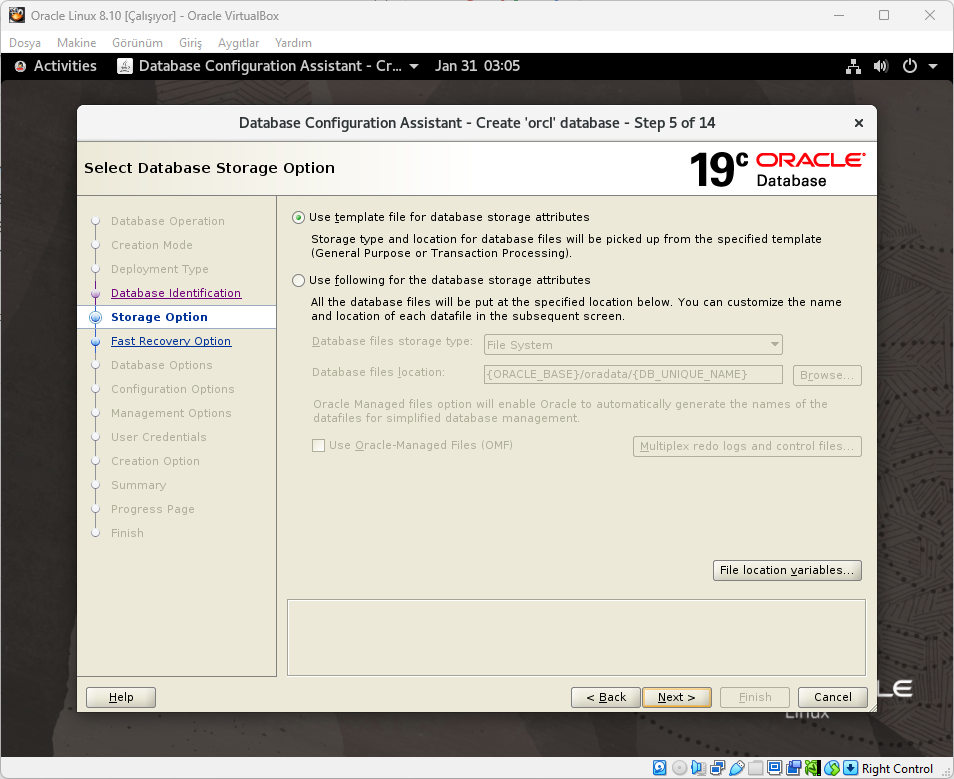Click the disabled Finish button
954x779 pixels.
point(755,697)
